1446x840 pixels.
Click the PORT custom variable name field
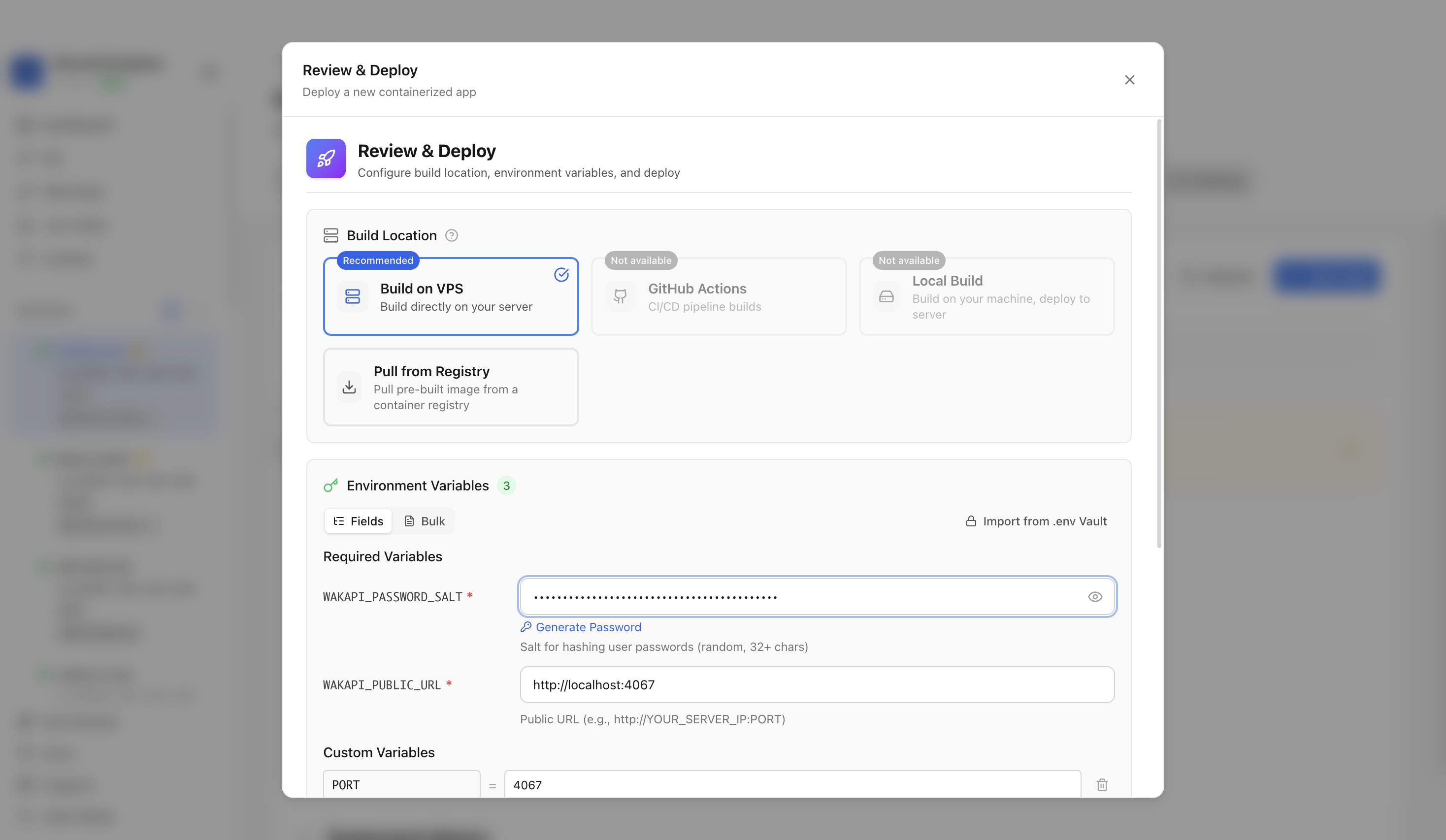[402, 784]
